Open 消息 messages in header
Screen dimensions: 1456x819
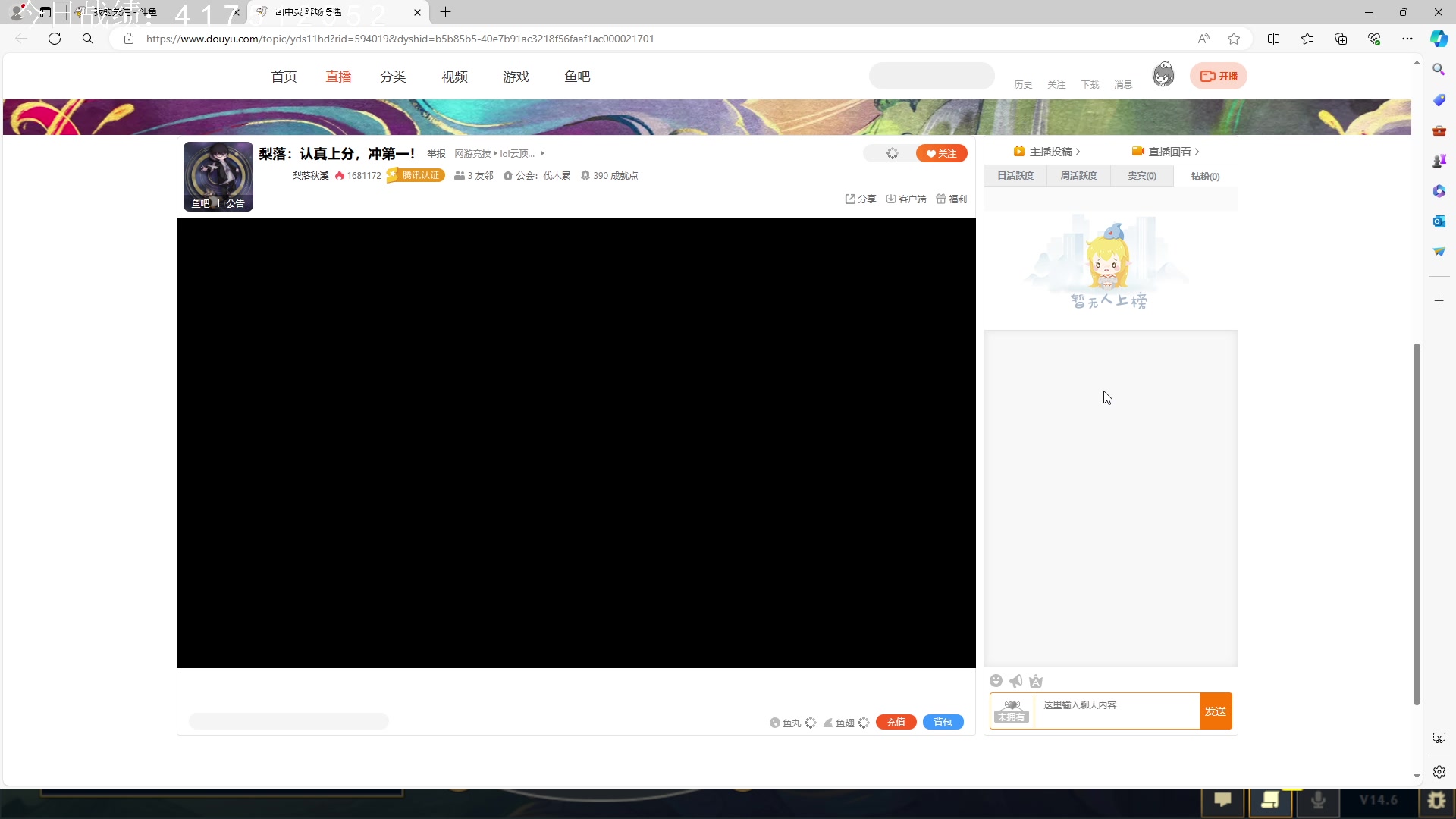coord(1123,84)
